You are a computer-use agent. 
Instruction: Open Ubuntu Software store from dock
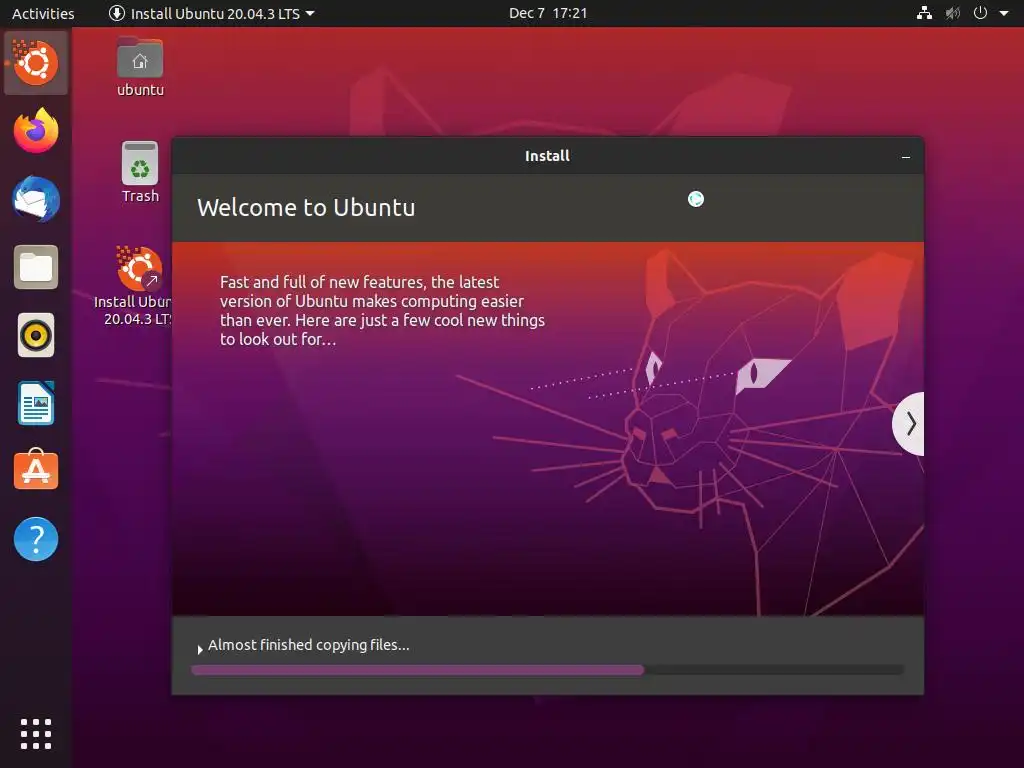pyautogui.click(x=36, y=470)
